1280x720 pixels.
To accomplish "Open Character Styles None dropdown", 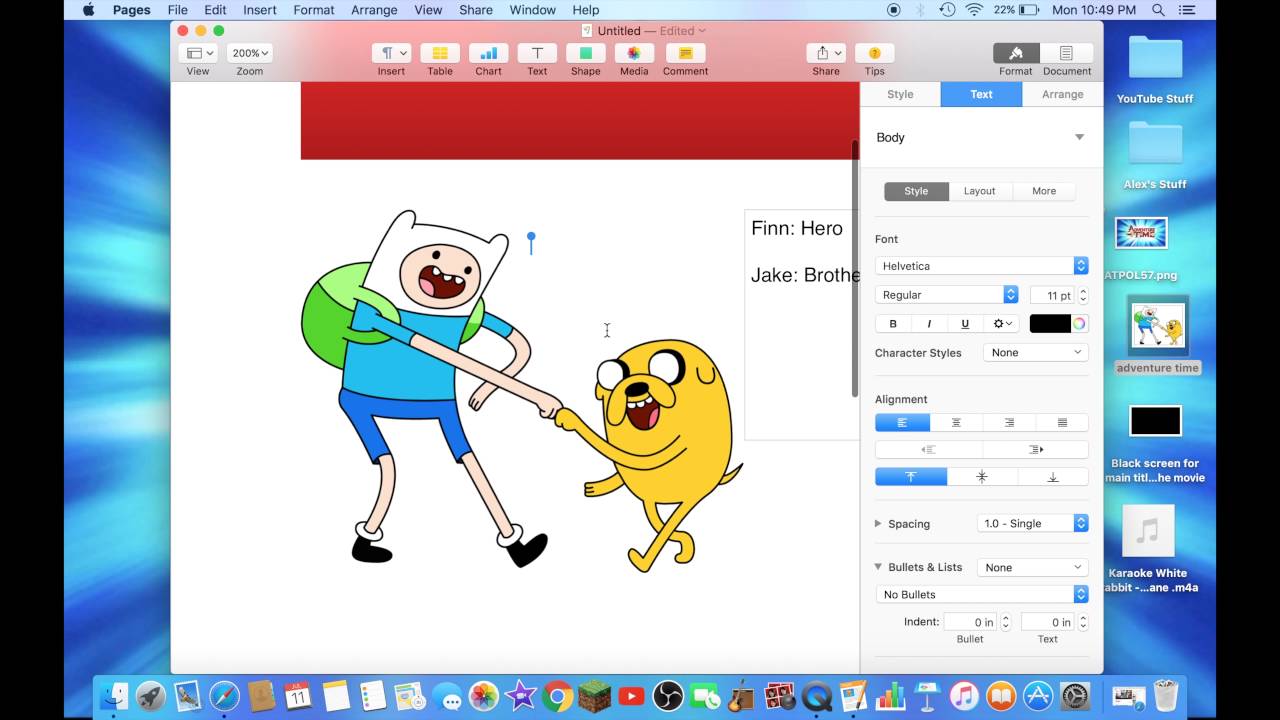I will pos(1035,352).
